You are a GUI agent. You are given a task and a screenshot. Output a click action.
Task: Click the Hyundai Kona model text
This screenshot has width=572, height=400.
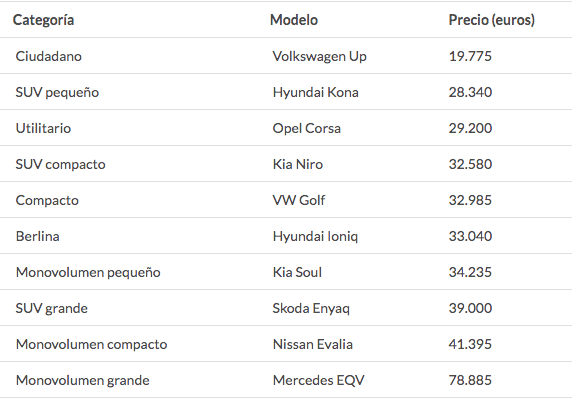pos(316,92)
